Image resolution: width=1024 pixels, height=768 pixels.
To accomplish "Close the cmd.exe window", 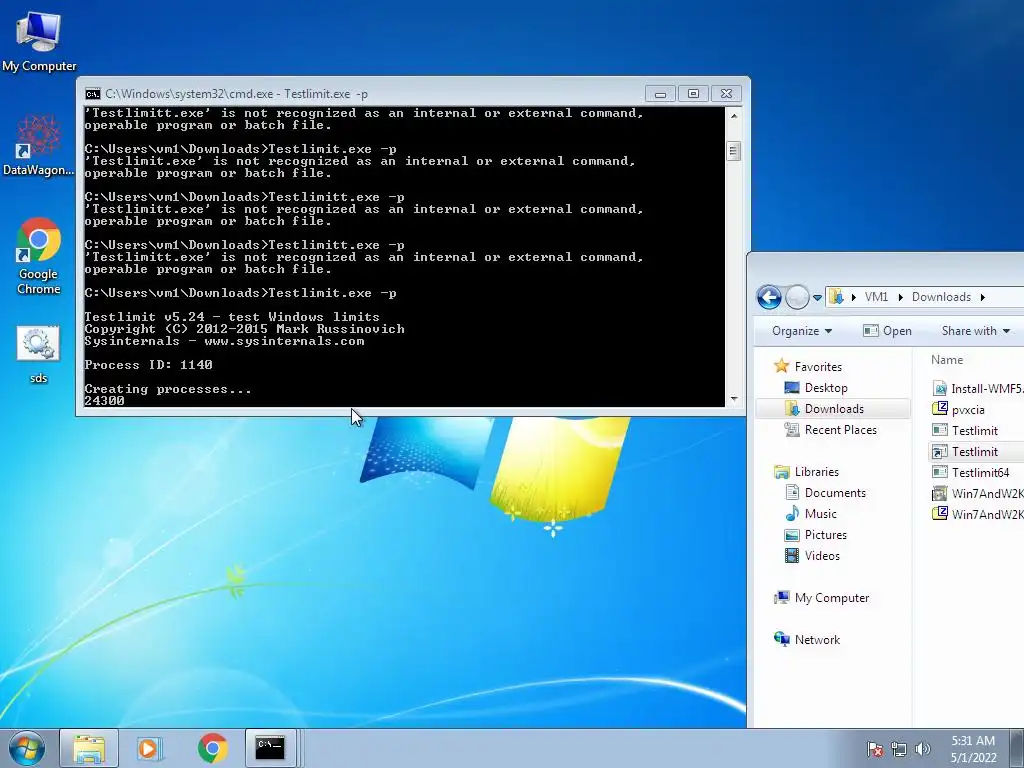I will (x=726, y=94).
